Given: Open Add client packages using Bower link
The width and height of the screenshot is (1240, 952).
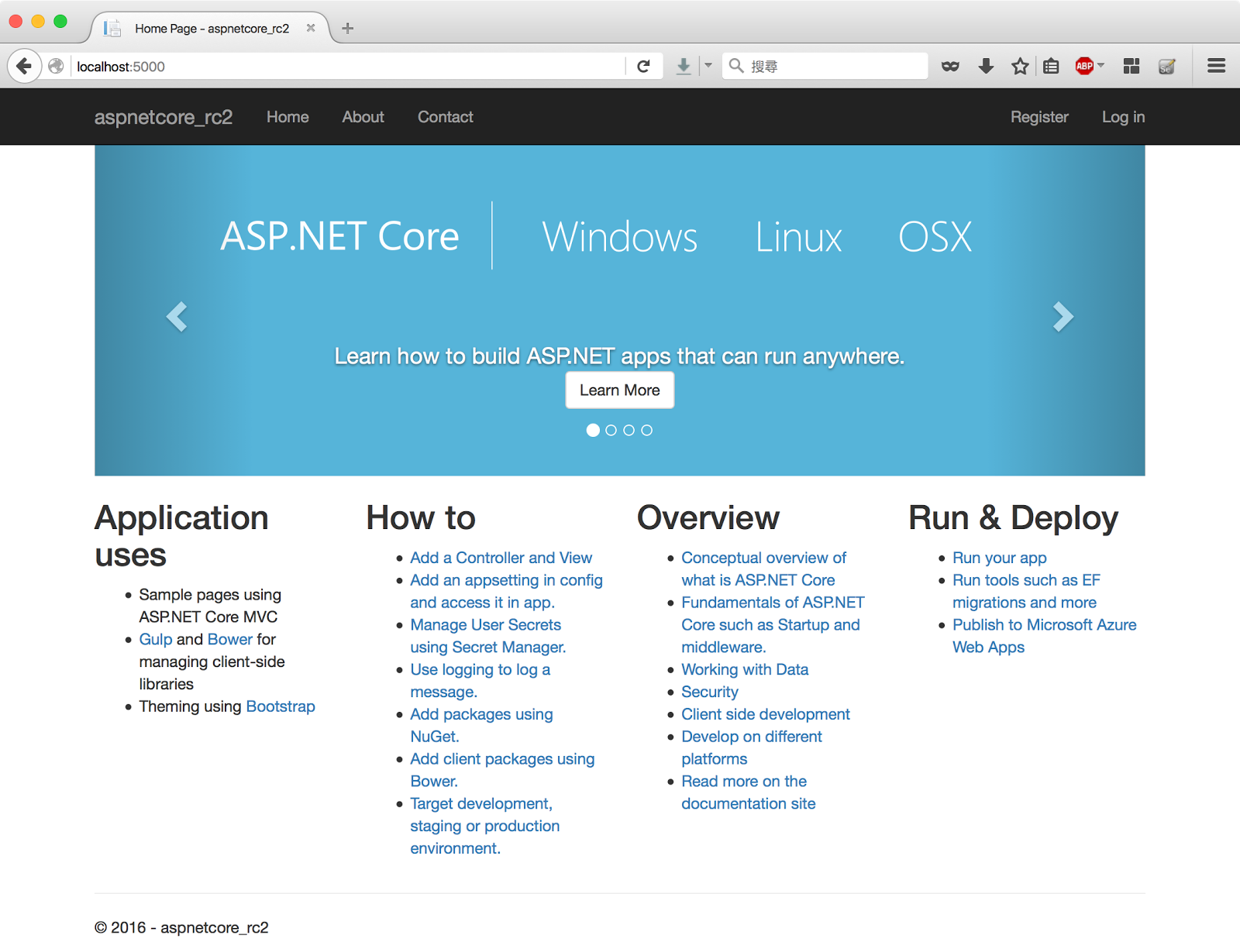Looking at the screenshot, I should (x=502, y=770).
